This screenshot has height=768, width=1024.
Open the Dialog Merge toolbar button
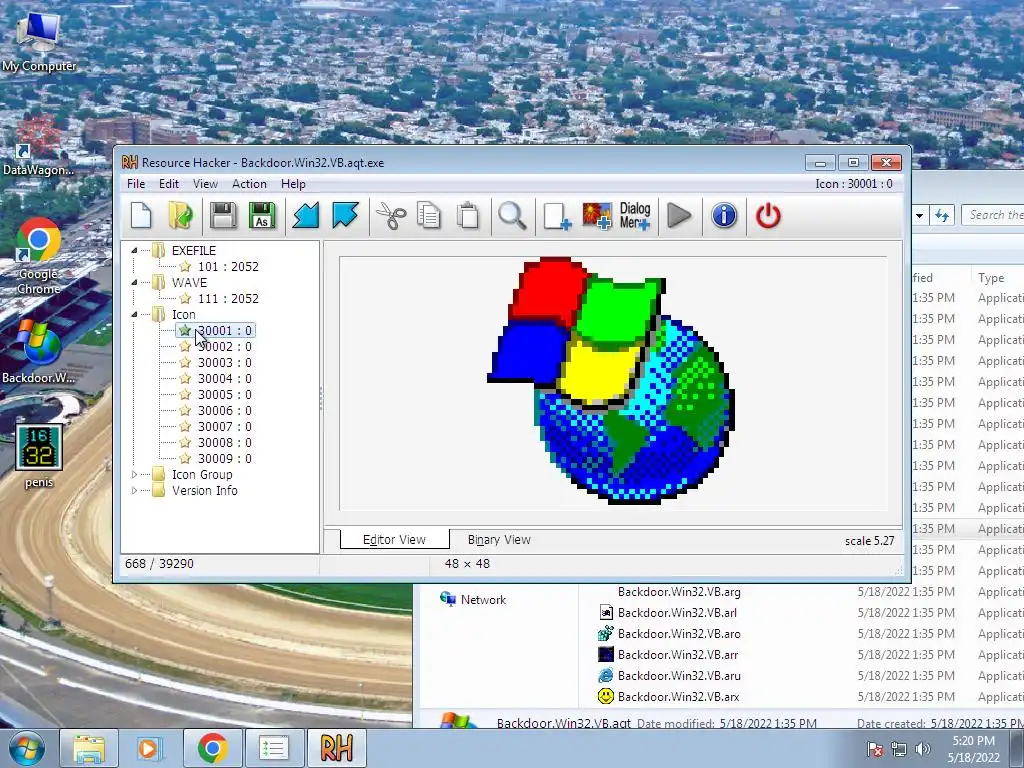pos(635,216)
